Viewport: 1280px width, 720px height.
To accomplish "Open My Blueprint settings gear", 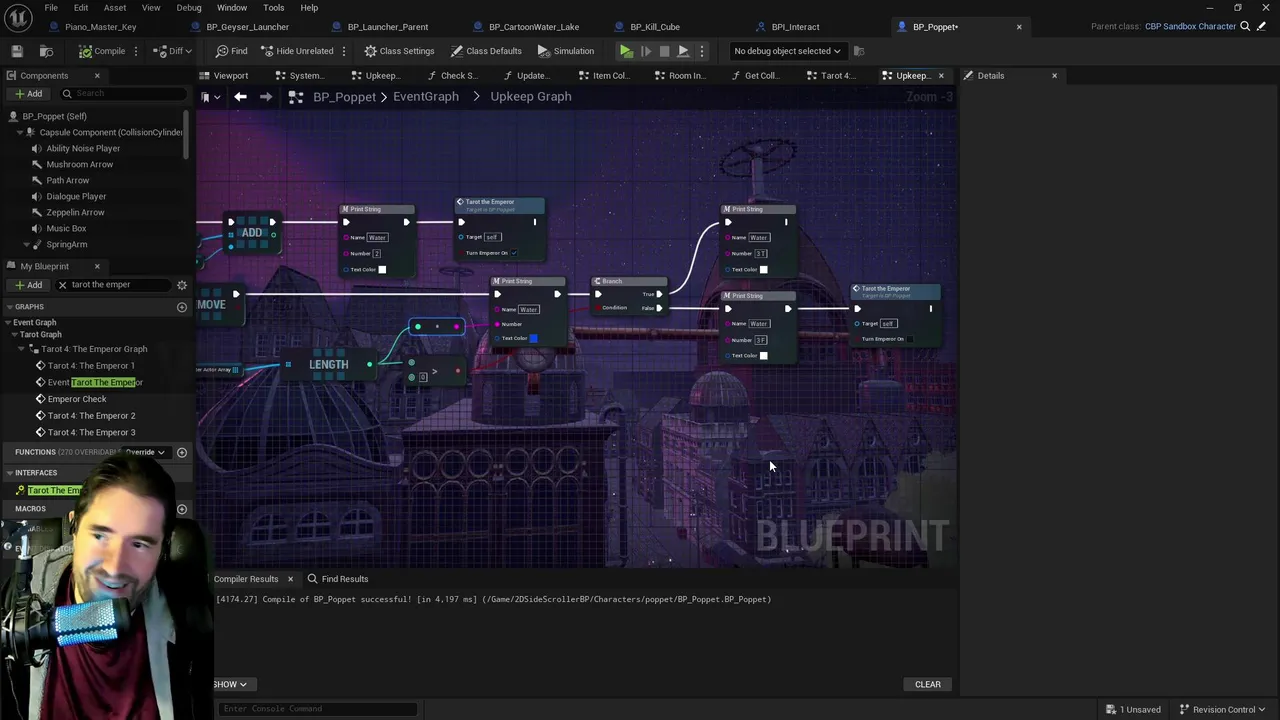I will pyautogui.click(x=182, y=285).
